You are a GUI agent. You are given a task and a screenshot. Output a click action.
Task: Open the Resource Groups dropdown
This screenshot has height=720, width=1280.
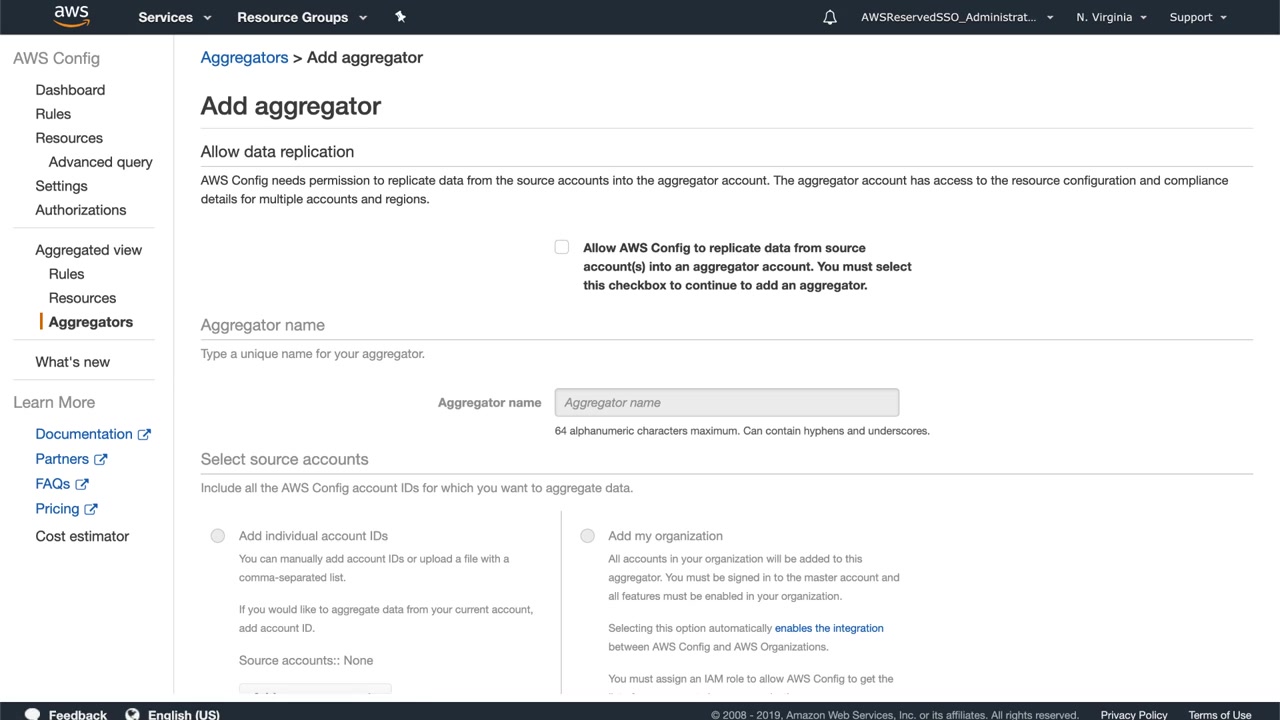[x=302, y=17]
